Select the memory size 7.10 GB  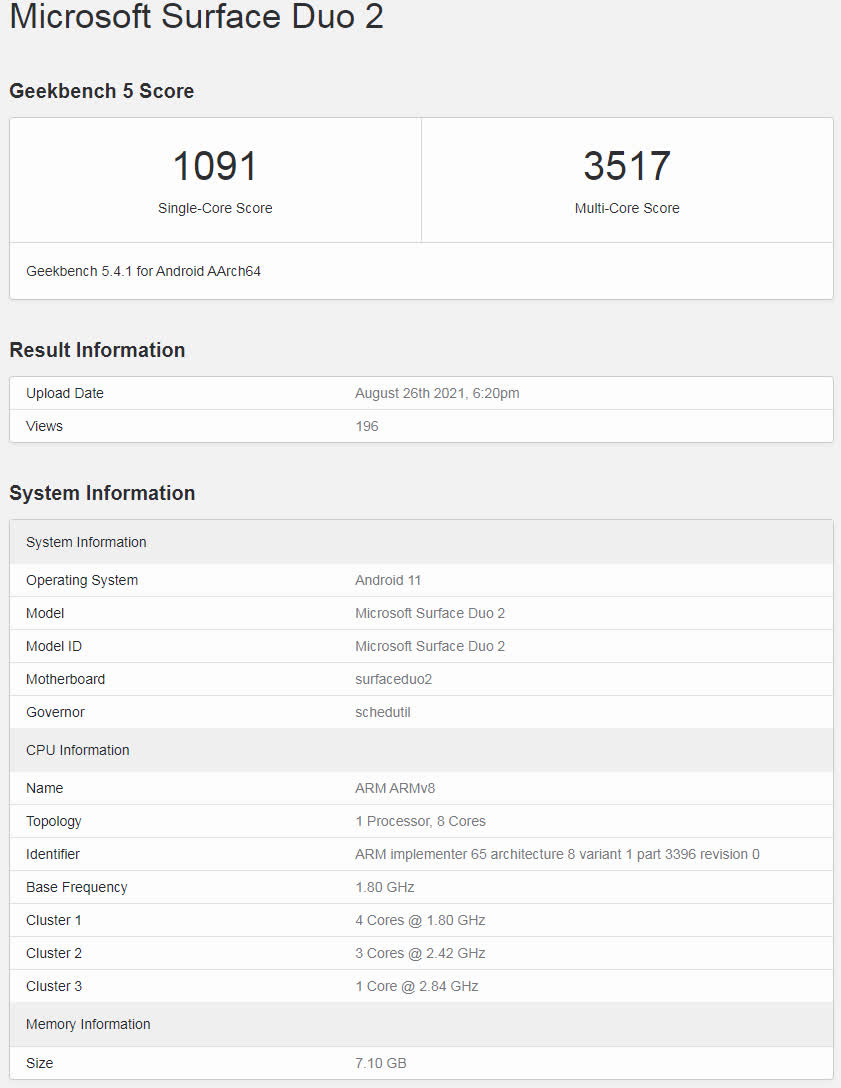(380, 1063)
